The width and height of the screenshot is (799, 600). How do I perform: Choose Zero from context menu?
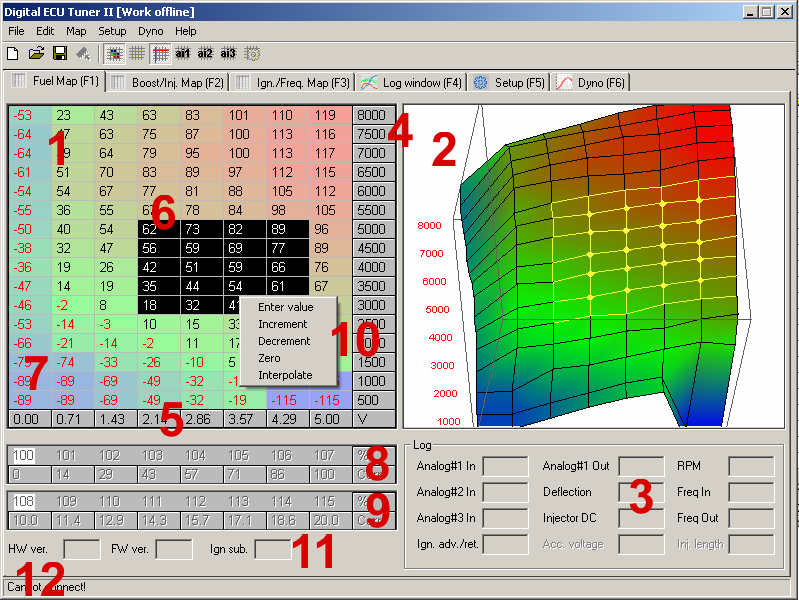pos(269,358)
